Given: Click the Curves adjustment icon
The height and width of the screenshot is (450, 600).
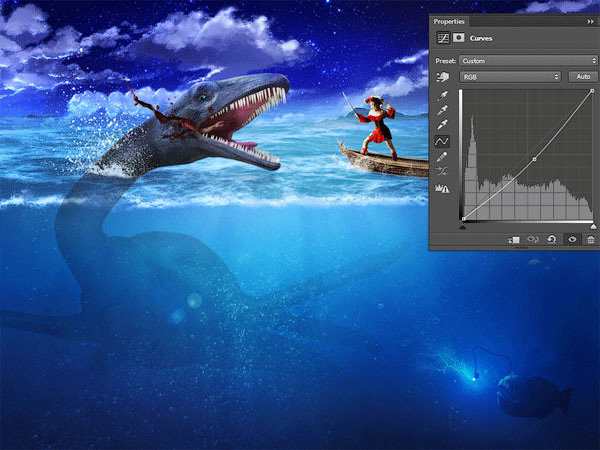Looking at the screenshot, I should (x=443, y=38).
